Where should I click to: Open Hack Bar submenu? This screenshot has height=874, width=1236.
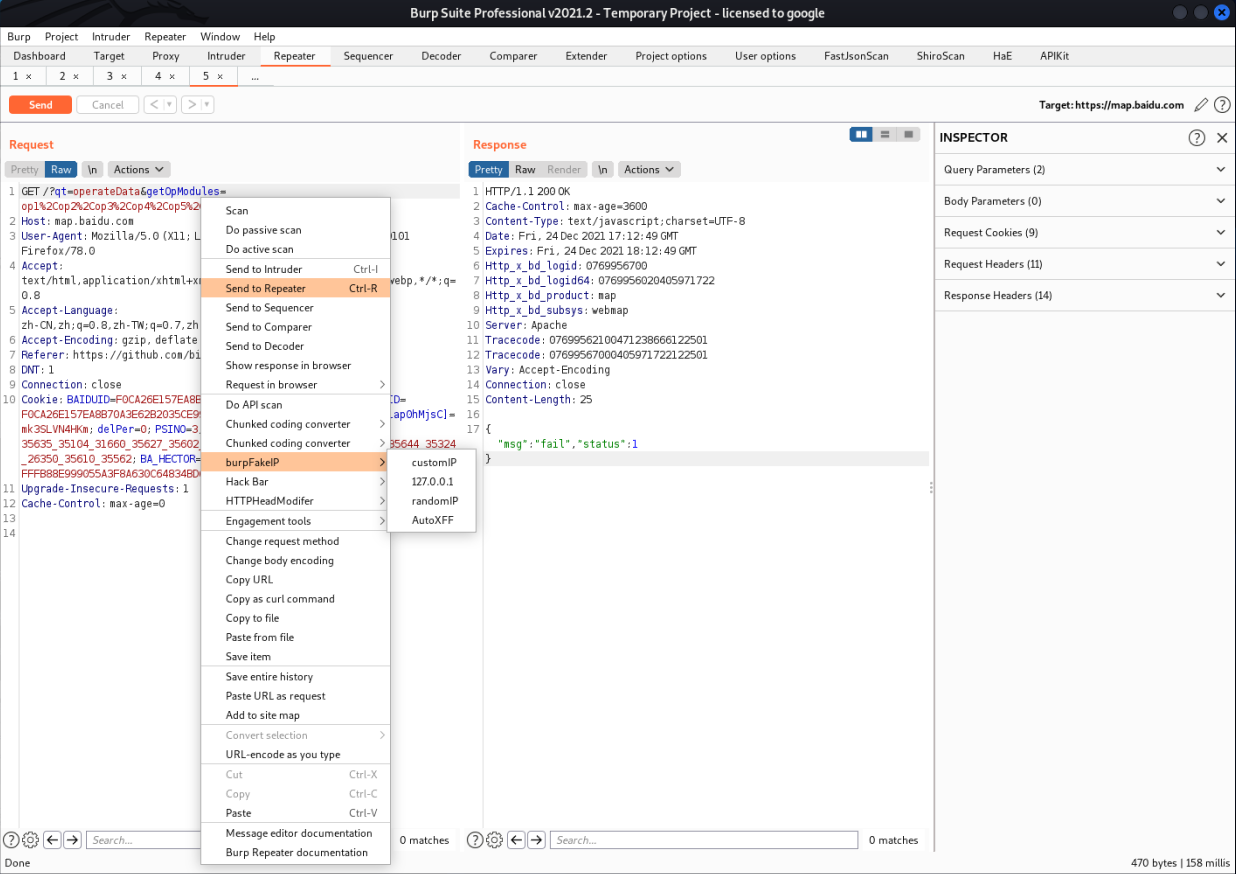[295, 482]
